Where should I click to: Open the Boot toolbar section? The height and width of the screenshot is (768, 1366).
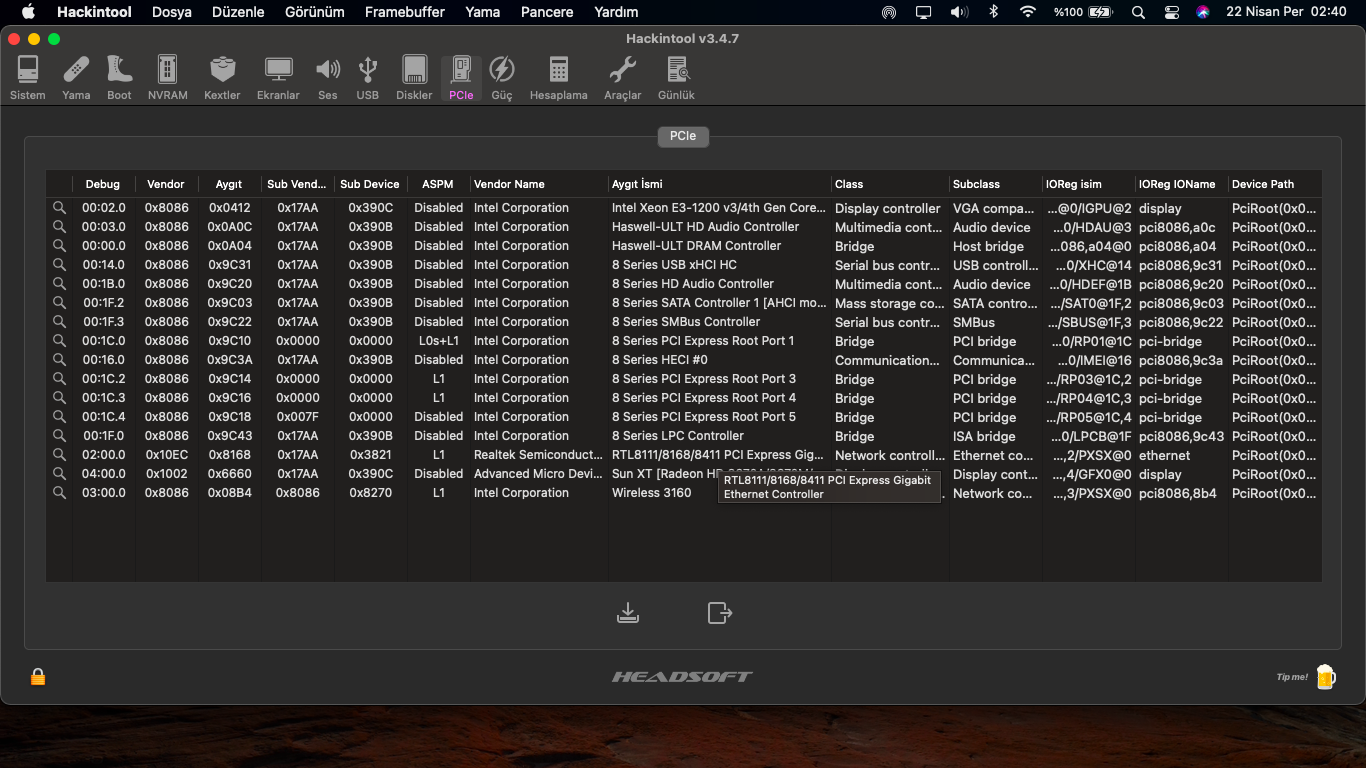click(x=119, y=78)
